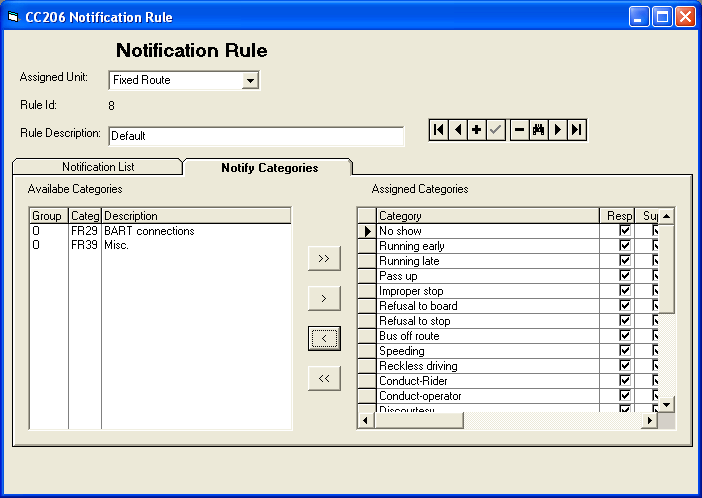Toggle Resp checkbox for No show
This screenshot has width=702, height=498.
[x=625, y=231]
